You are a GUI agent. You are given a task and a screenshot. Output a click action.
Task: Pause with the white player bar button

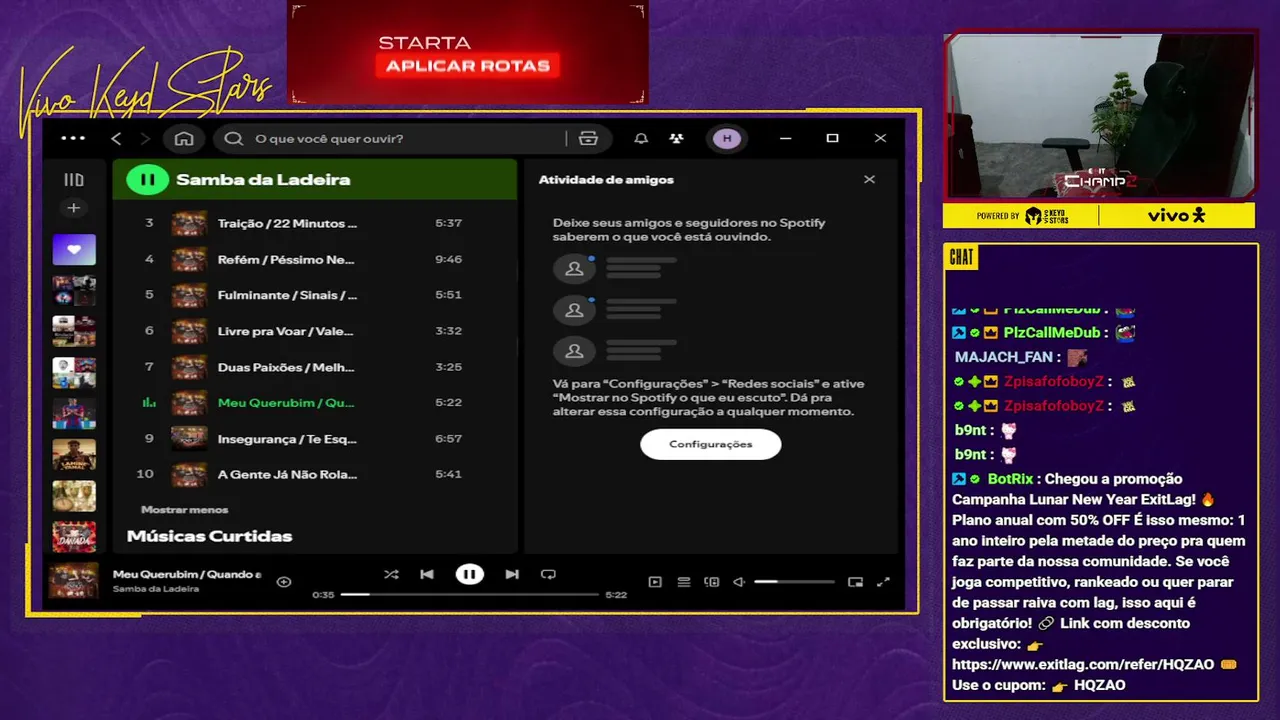pyautogui.click(x=469, y=574)
